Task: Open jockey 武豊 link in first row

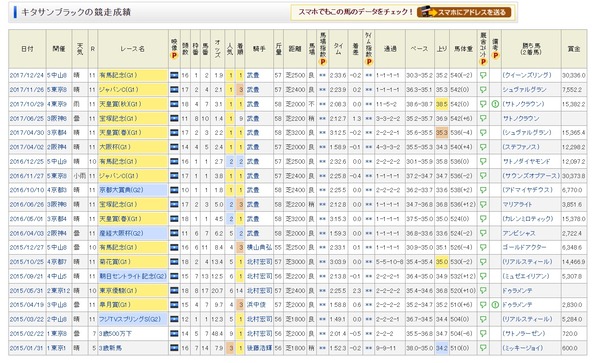Action: tap(253, 75)
